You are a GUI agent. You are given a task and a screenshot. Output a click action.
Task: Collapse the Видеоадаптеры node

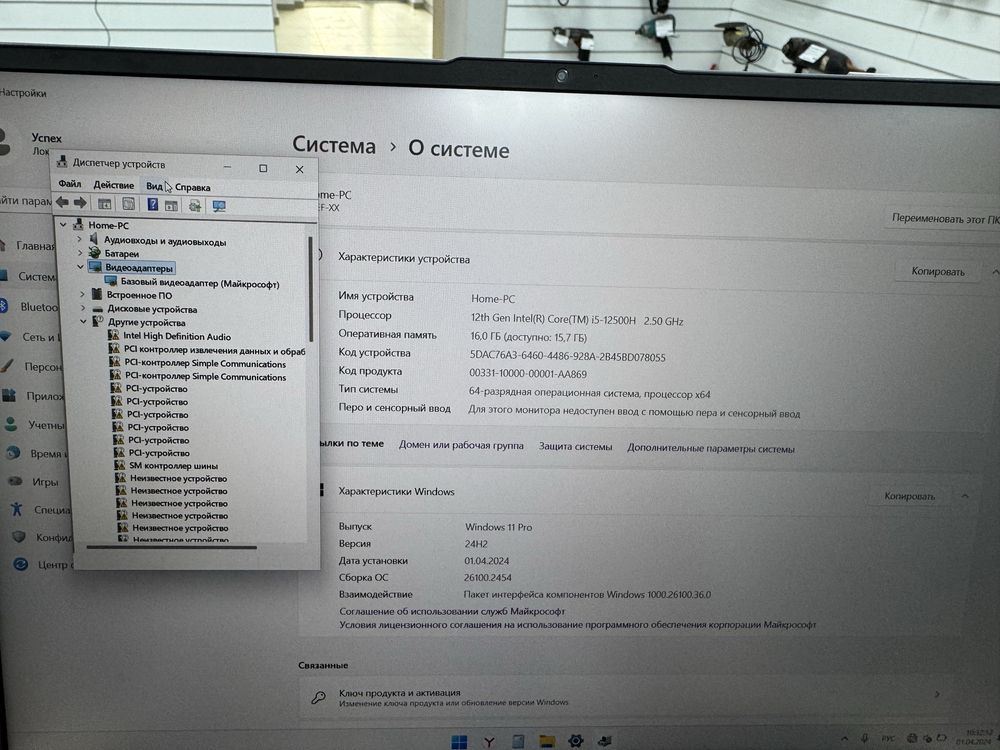click(80, 267)
